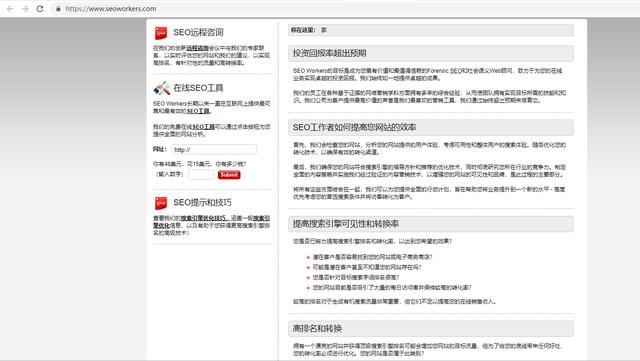Click the 投资回报率超出预期 section heading

(329, 53)
